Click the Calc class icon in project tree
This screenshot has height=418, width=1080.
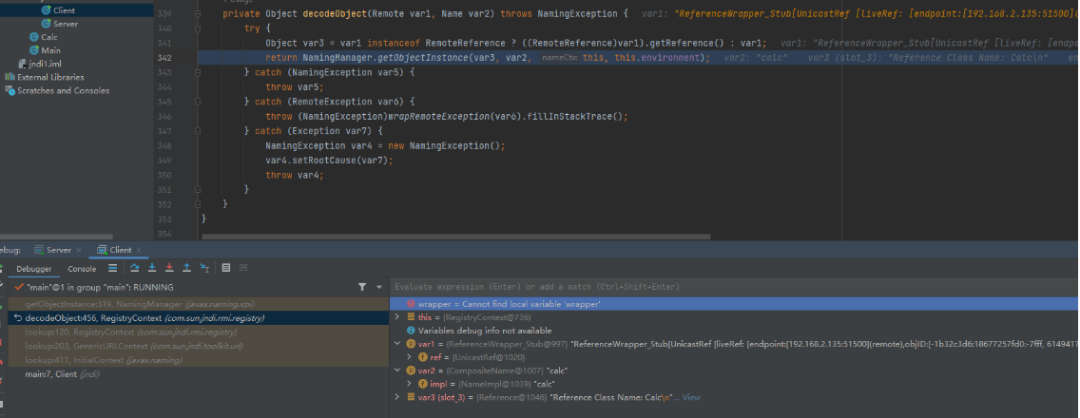(x=34, y=37)
